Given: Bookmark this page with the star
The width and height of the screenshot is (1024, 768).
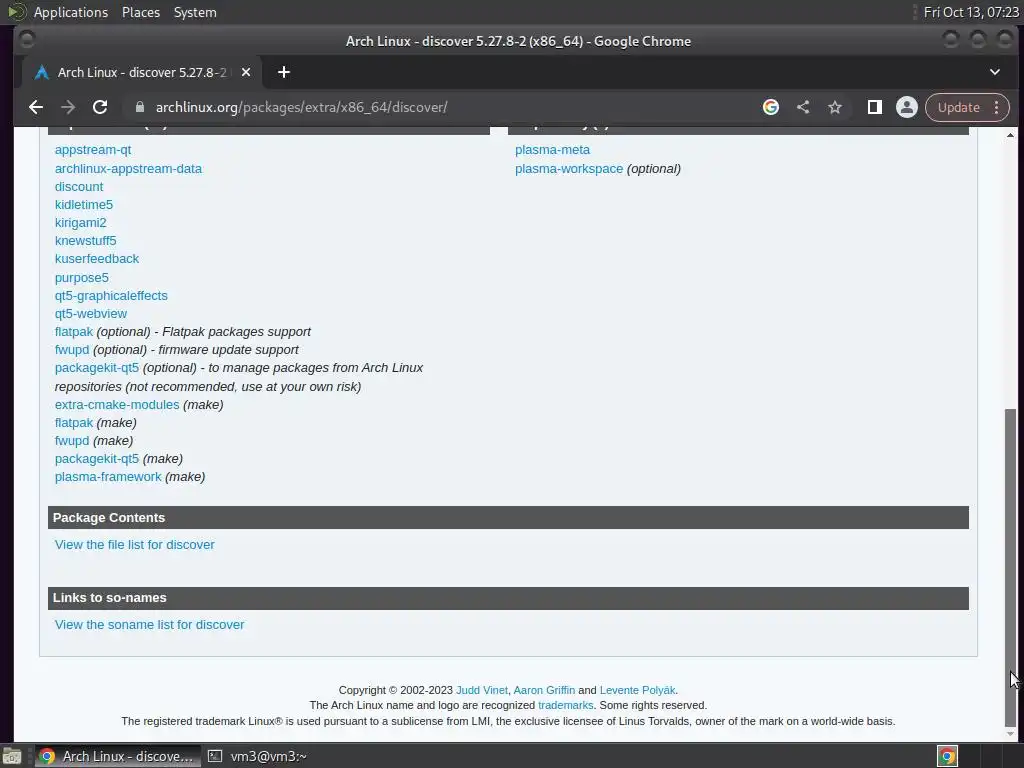Looking at the screenshot, I should click(835, 107).
